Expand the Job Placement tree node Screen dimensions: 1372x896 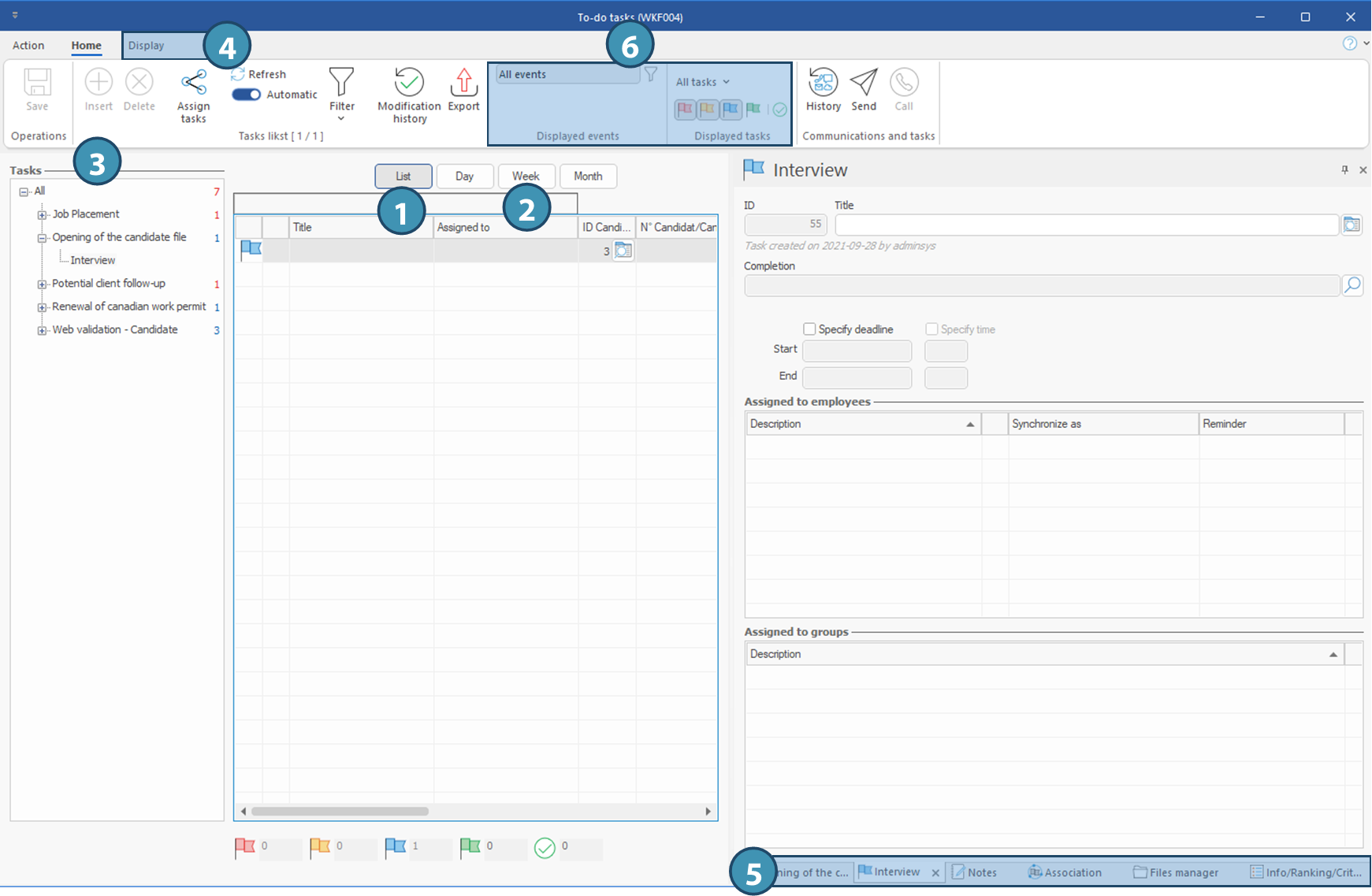(x=43, y=215)
